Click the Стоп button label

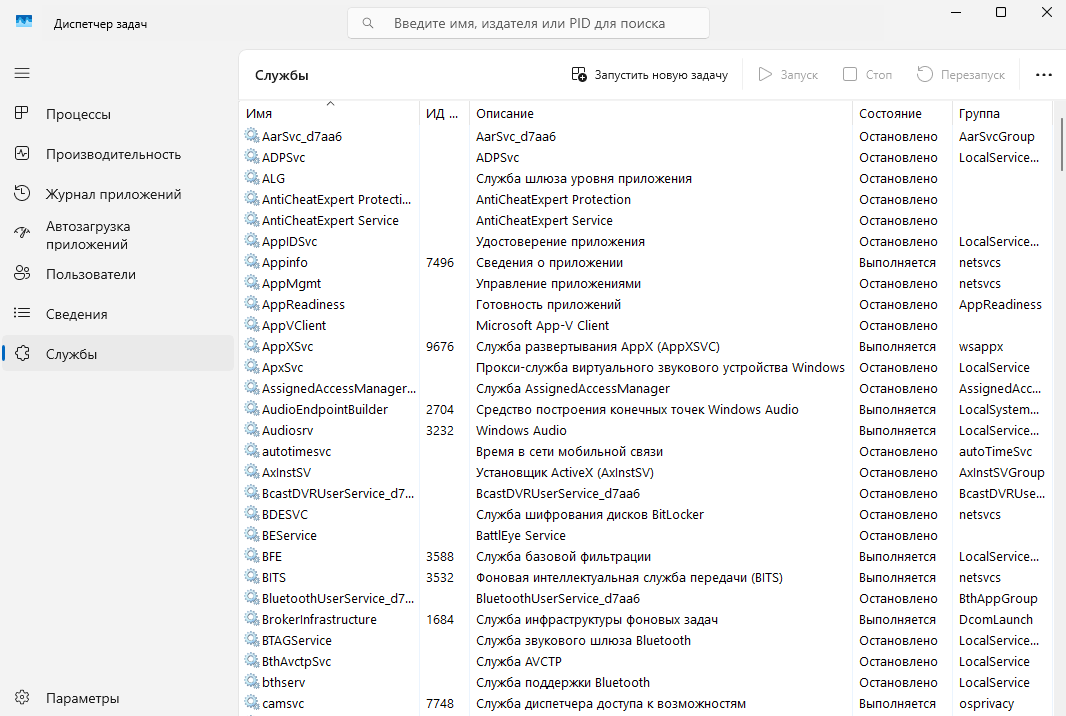point(878,75)
